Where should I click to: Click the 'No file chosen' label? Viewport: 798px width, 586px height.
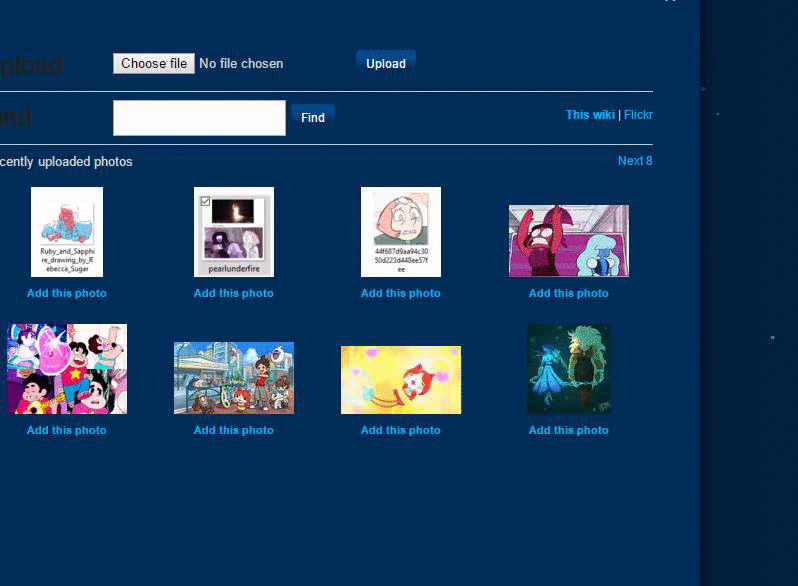click(241, 64)
